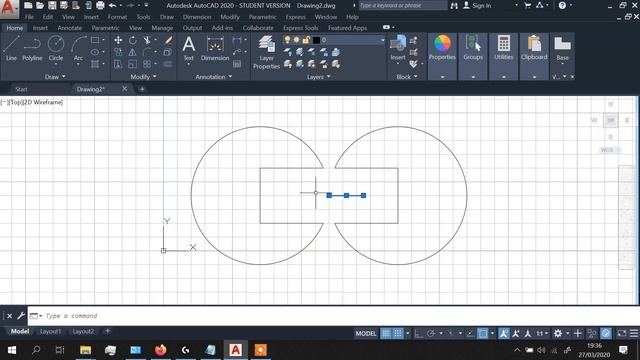Click the Text annotation tool
The image size is (640, 360).
point(188,48)
